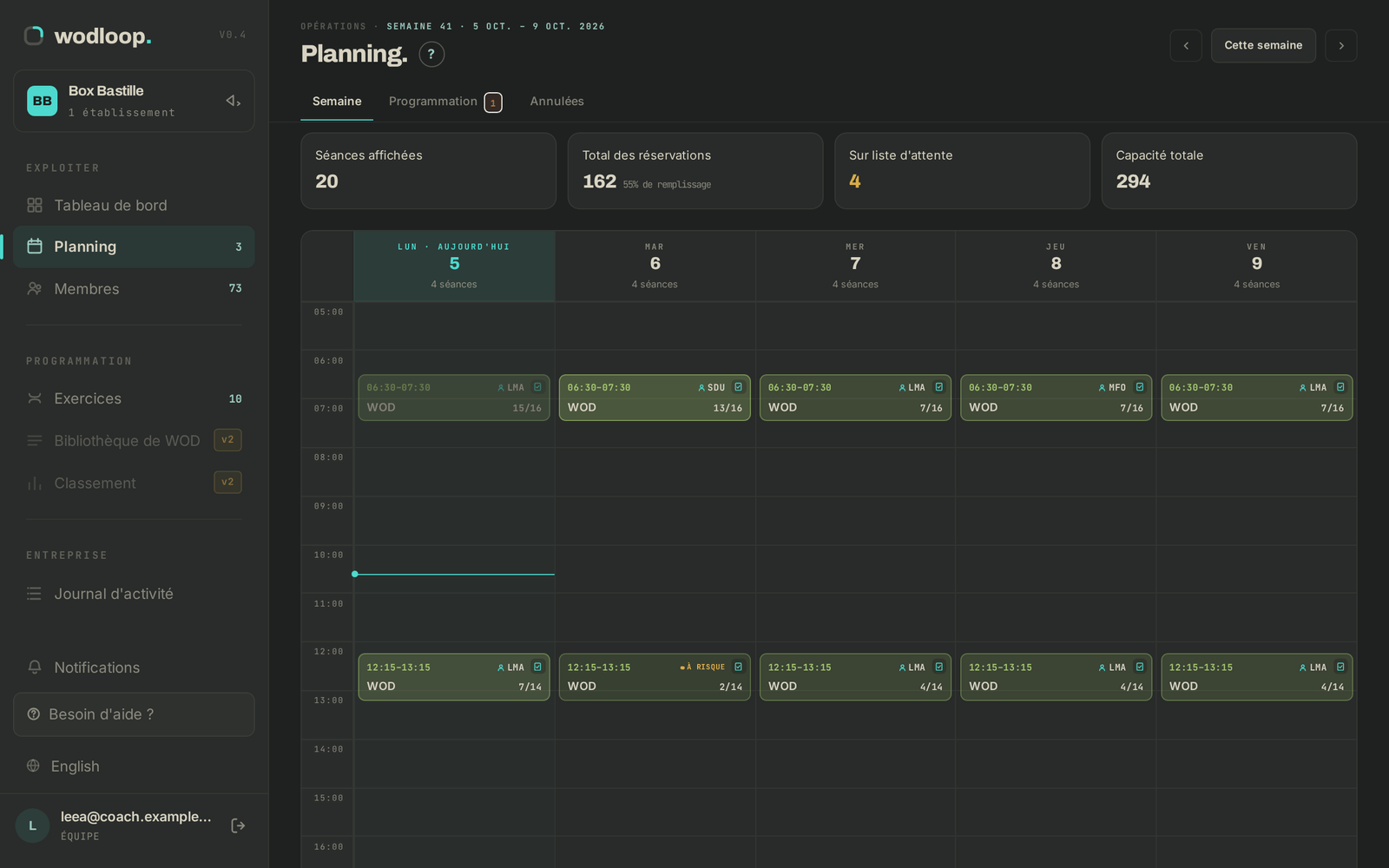
Task: Click the Séances affichées 20 card
Action: pyautogui.click(x=429, y=171)
